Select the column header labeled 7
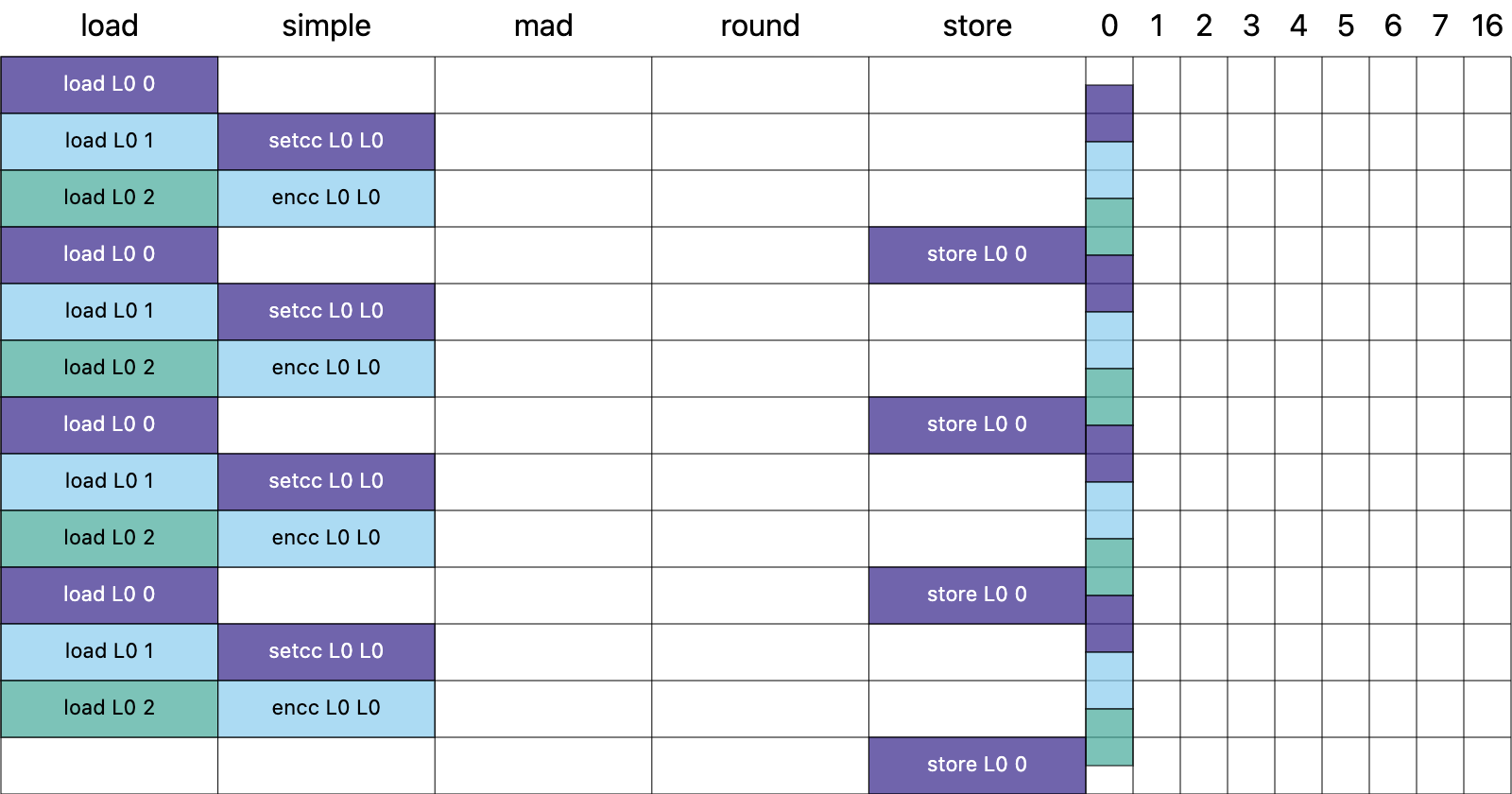 (1440, 26)
